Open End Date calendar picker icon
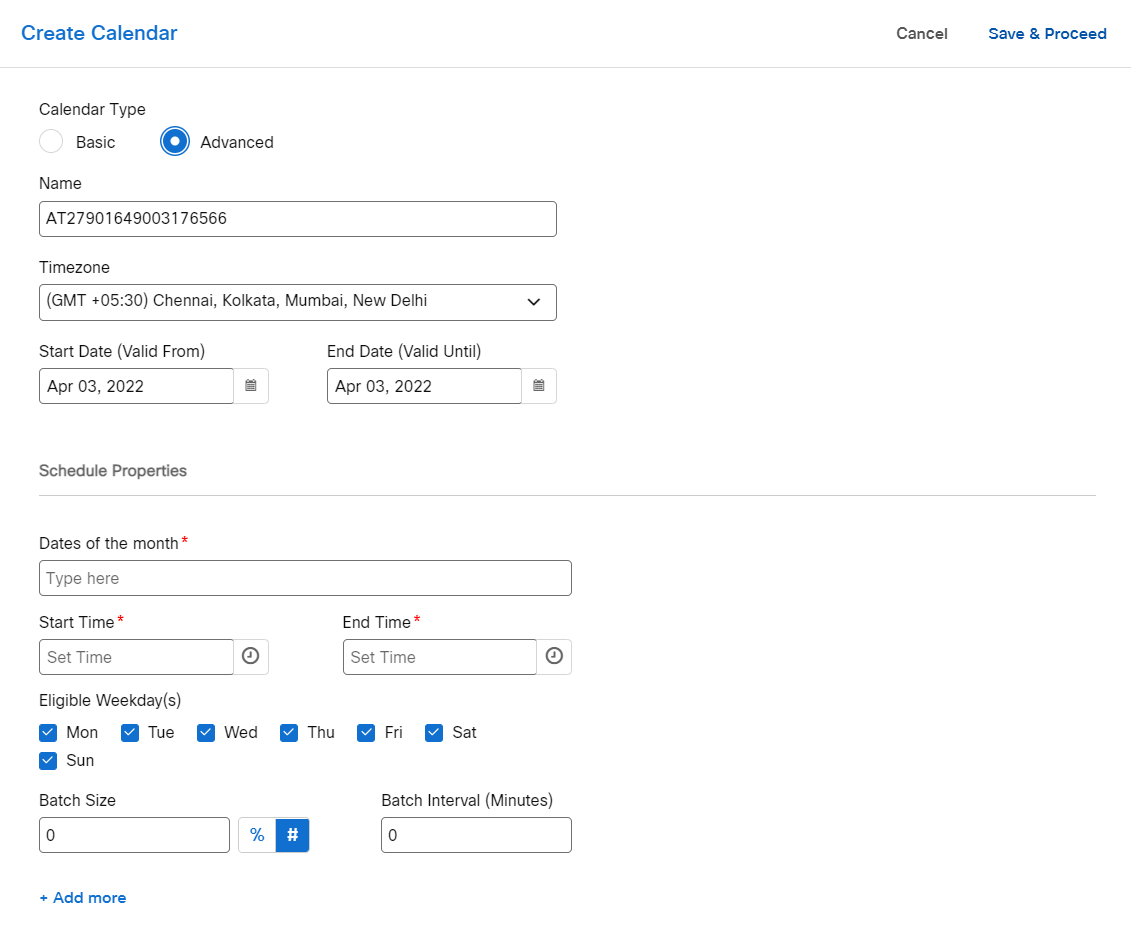The width and height of the screenshot is (1131, 941). pos(539,386)
